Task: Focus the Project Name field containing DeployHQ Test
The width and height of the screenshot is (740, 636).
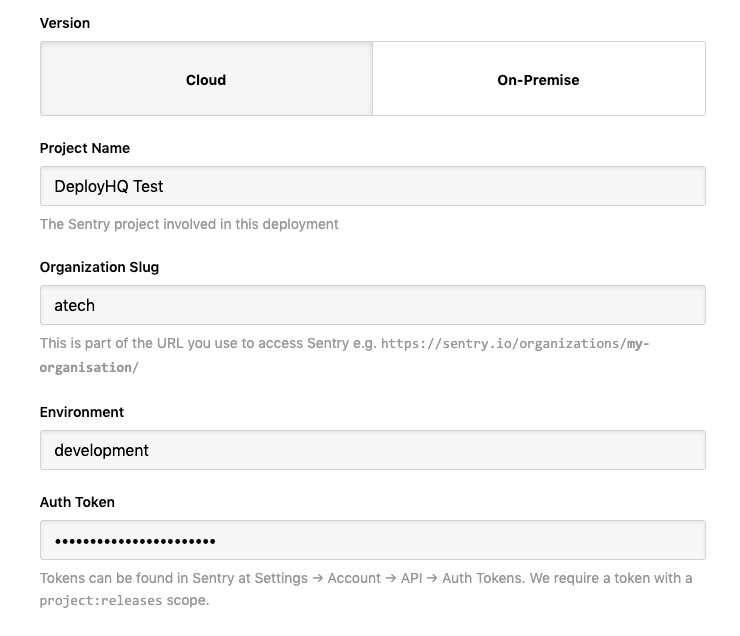Action: pos(373,186)
